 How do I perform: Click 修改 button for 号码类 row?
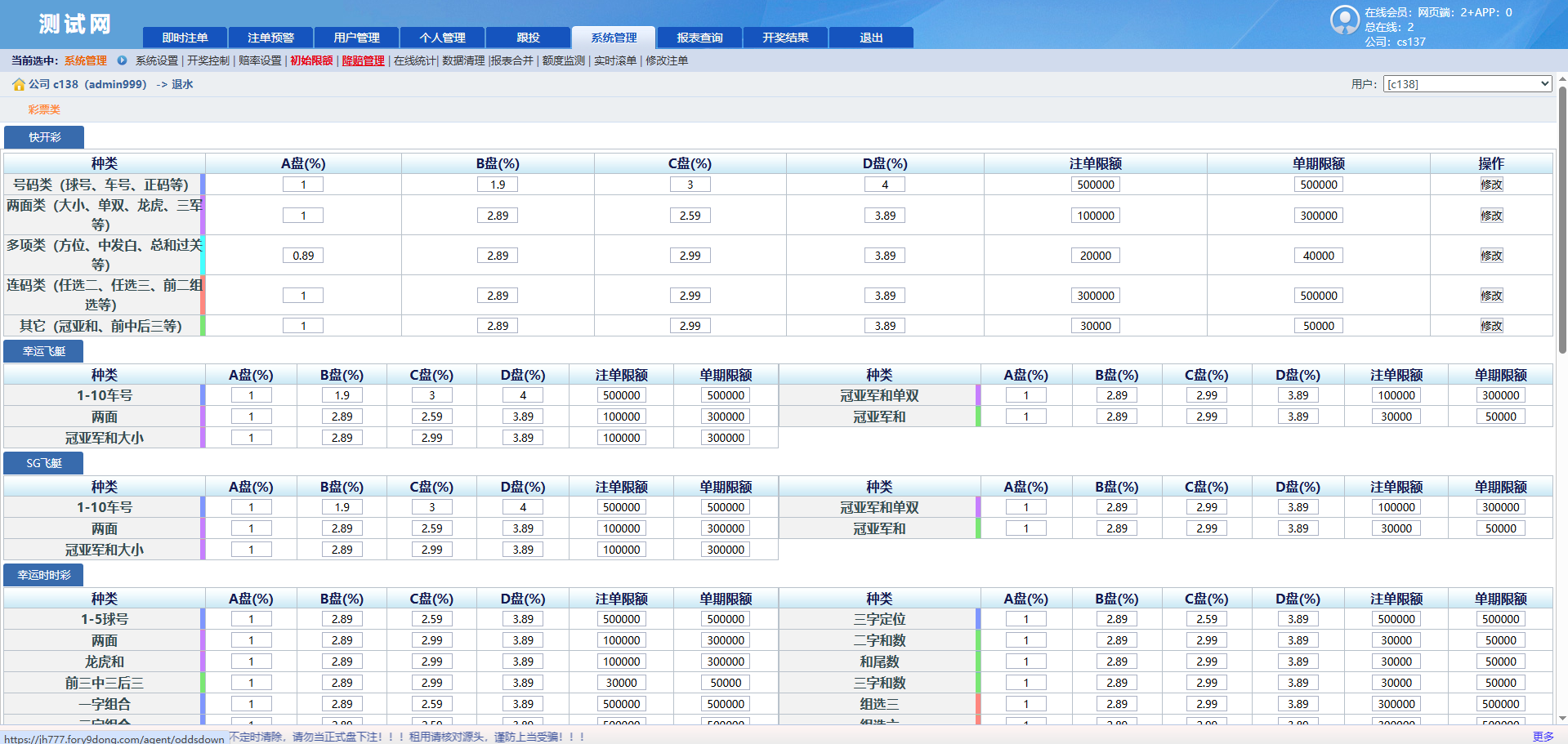pyautogui.click(x=1491, y=185)
